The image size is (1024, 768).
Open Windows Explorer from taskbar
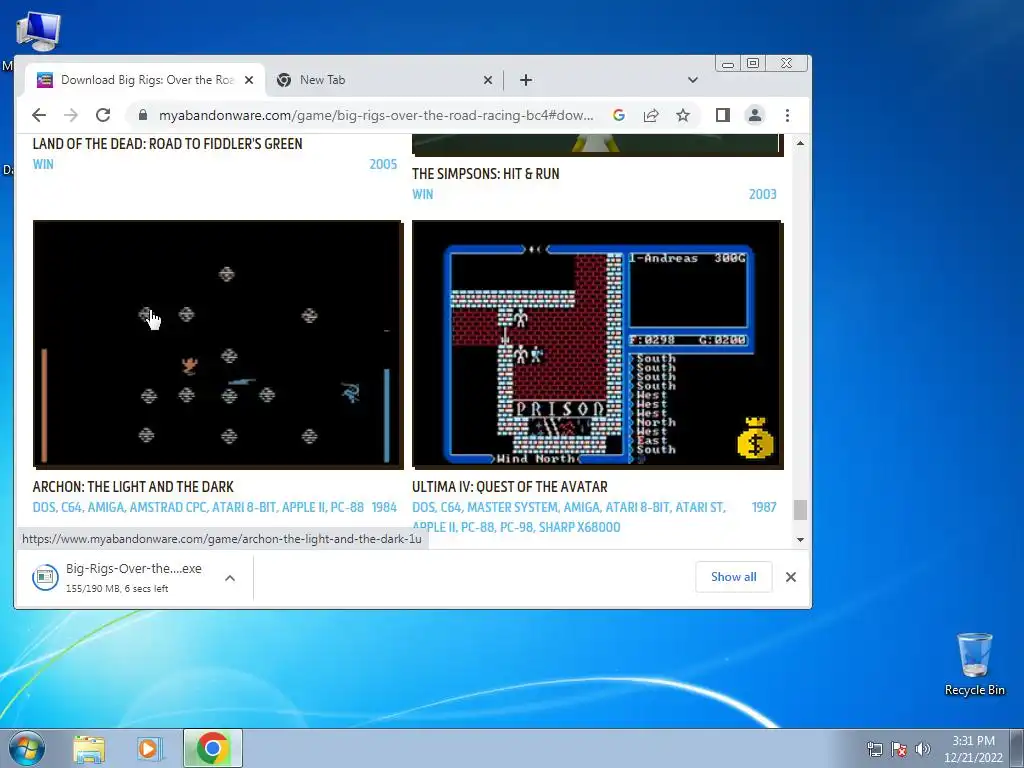89,748
